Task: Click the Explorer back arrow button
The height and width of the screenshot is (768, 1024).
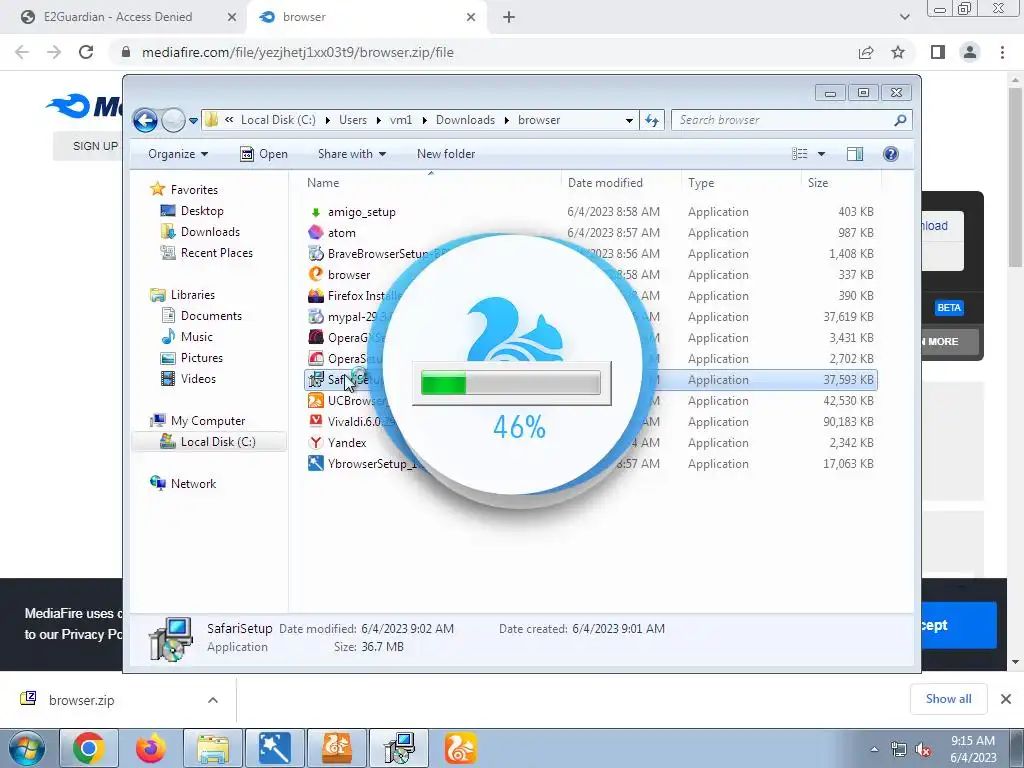Action: pyautogui.click(x=145, y=120)
